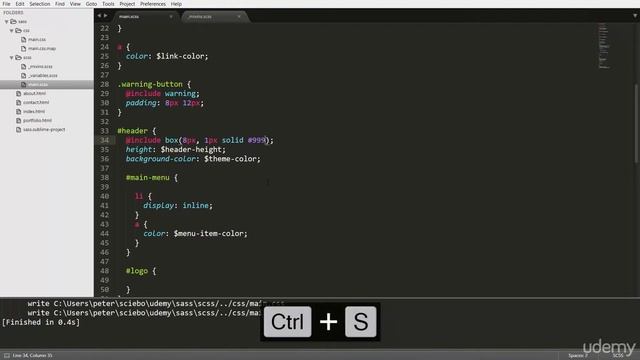Open the Find menu
The image size is (640, 360).
point(60,4)
